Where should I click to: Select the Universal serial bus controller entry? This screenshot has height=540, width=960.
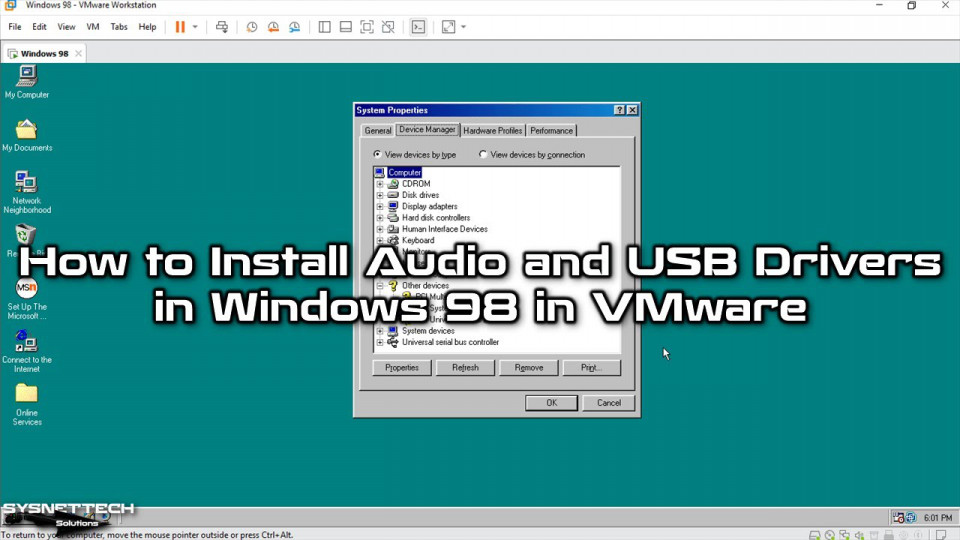point(450,342)
